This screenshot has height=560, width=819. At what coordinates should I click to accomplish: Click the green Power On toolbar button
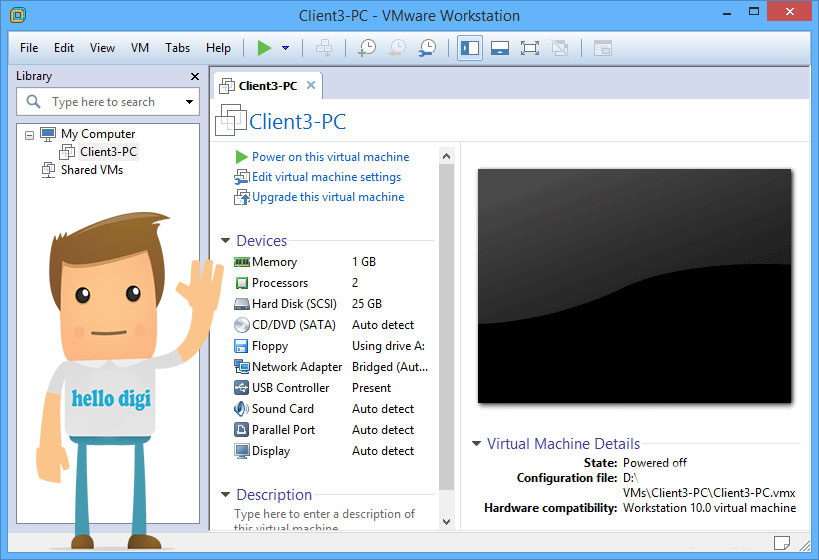point(264,48)
